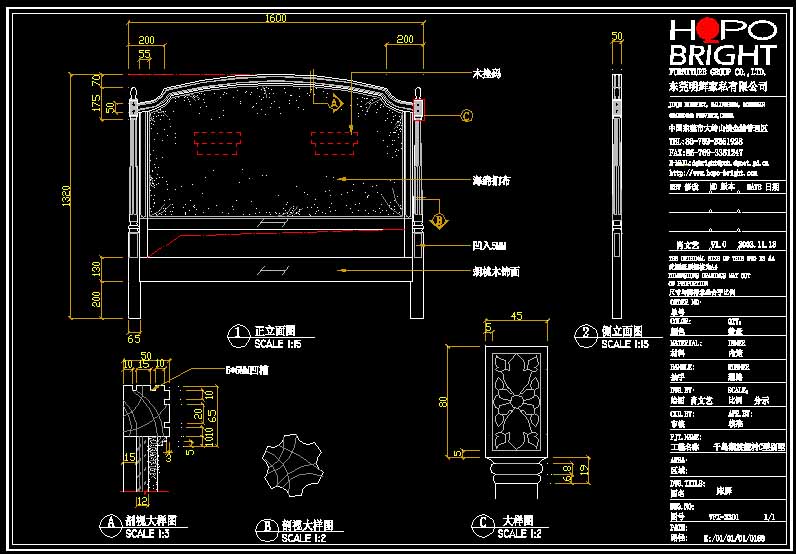Click the TEL phone number in title block
Viewport: 796px width, 554px height.
tap(708, 142)
